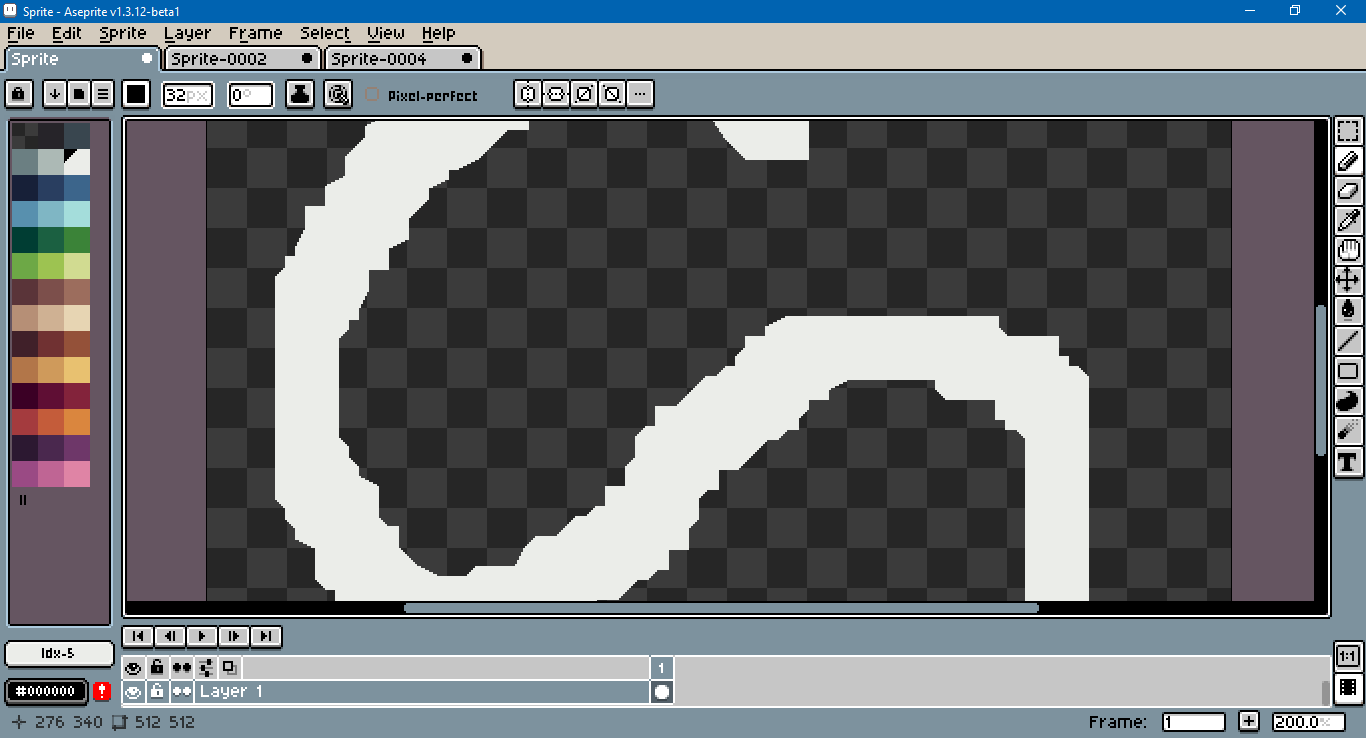This screenshot has height=738, width=1366.
Task: Select the Line tool
Action: [1348, 340]
